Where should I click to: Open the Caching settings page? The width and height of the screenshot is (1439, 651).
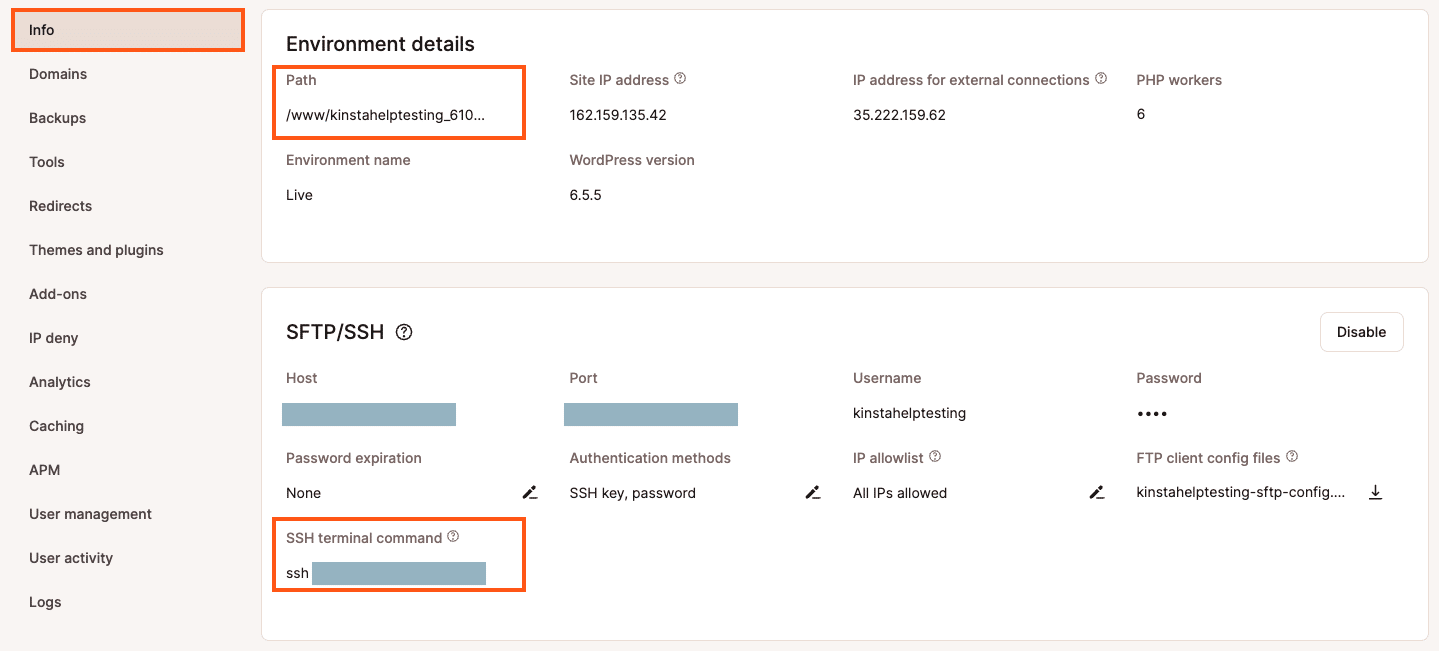[56, 426]
